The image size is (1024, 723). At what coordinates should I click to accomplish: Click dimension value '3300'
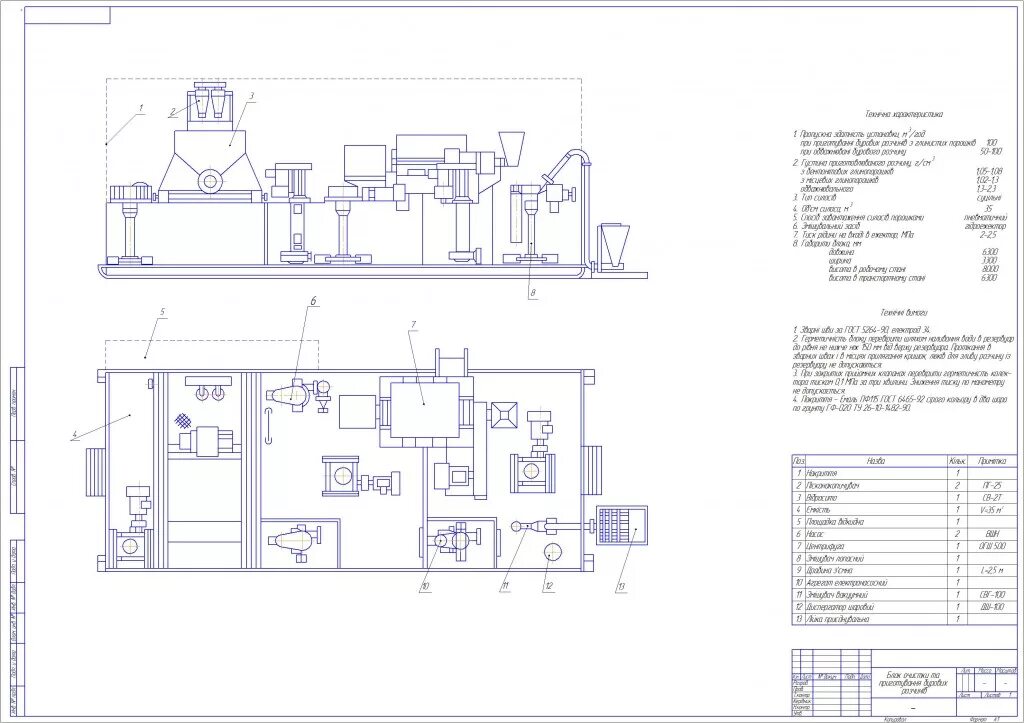(x=989, y=261)
